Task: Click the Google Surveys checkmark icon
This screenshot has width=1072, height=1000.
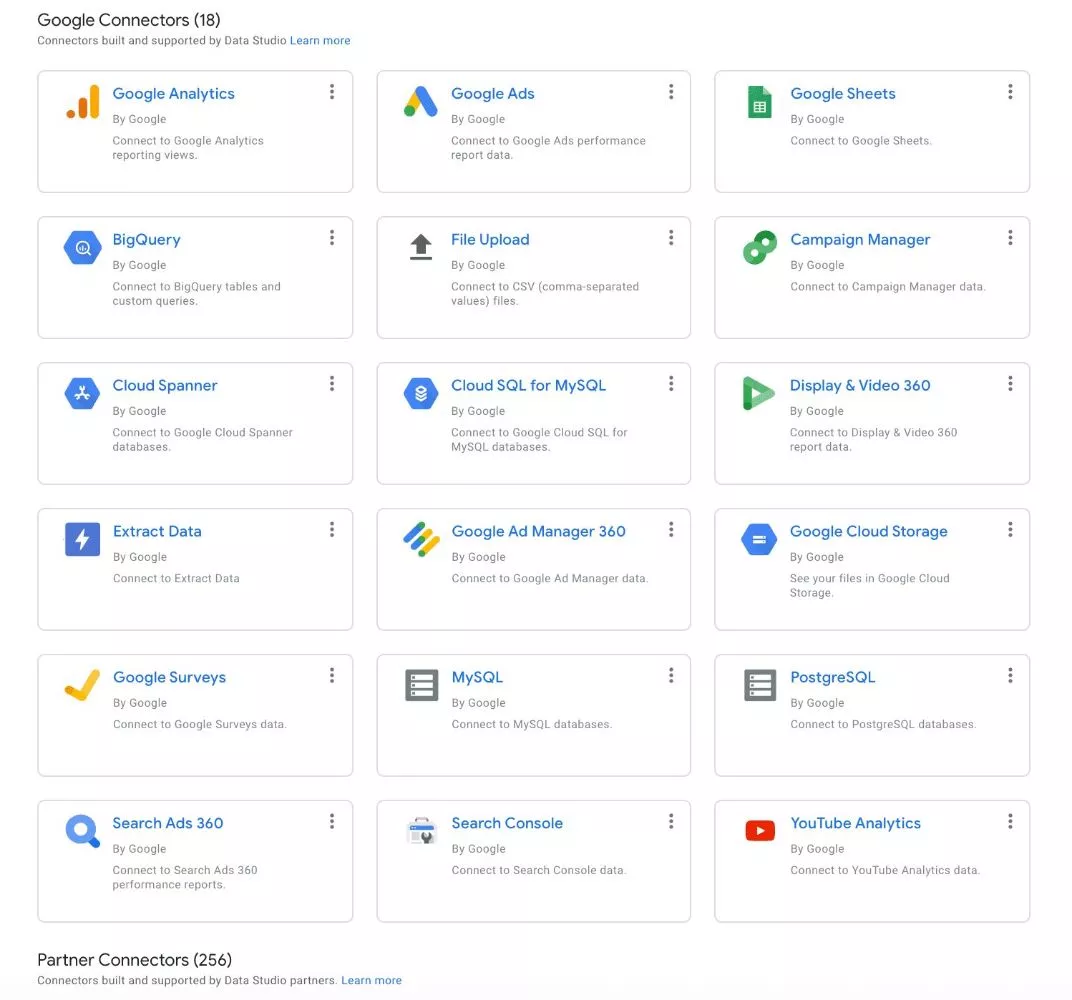Action: pyautogui.click(x=82, y=685)
